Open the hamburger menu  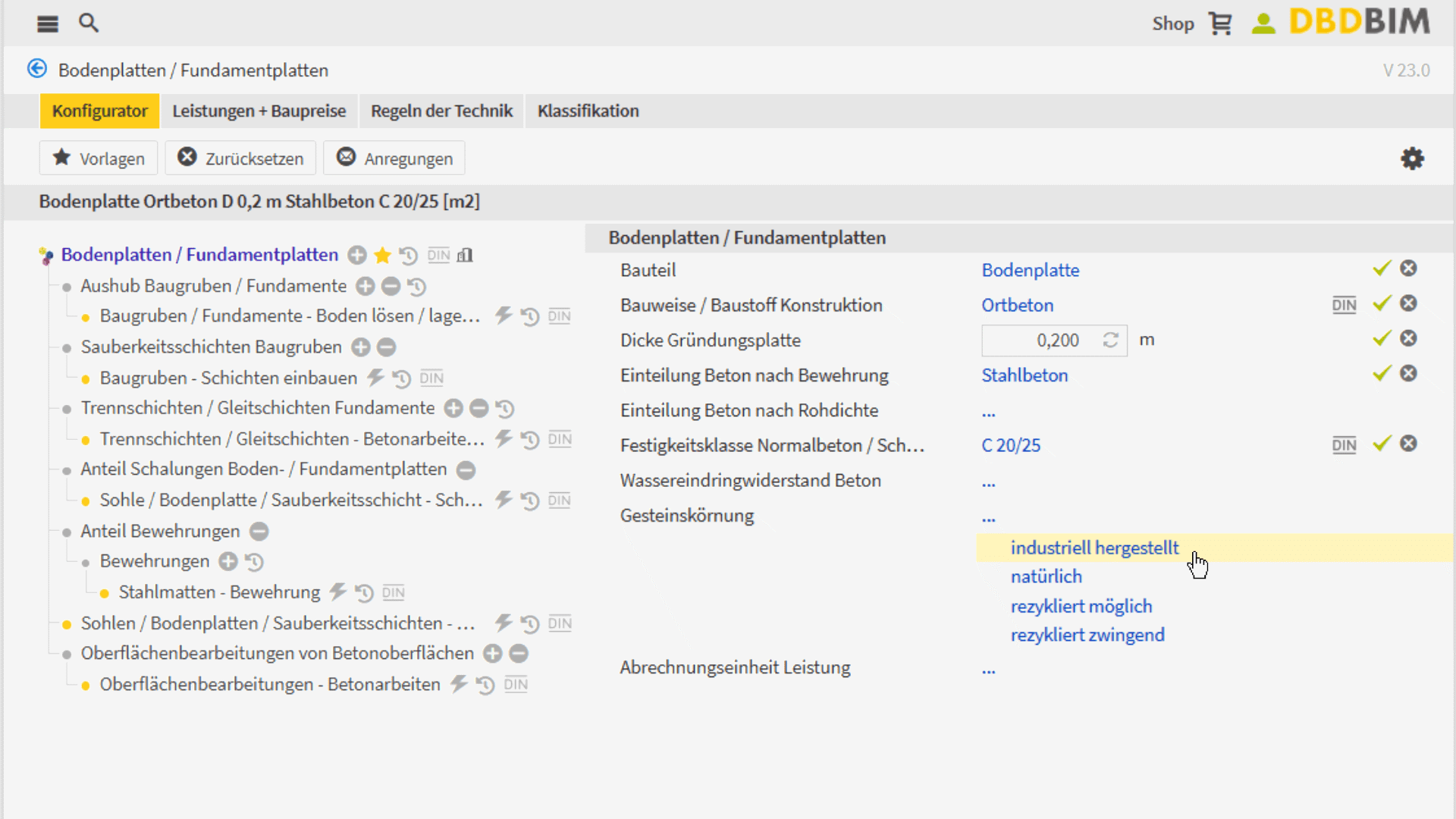[x=47, y=24]
